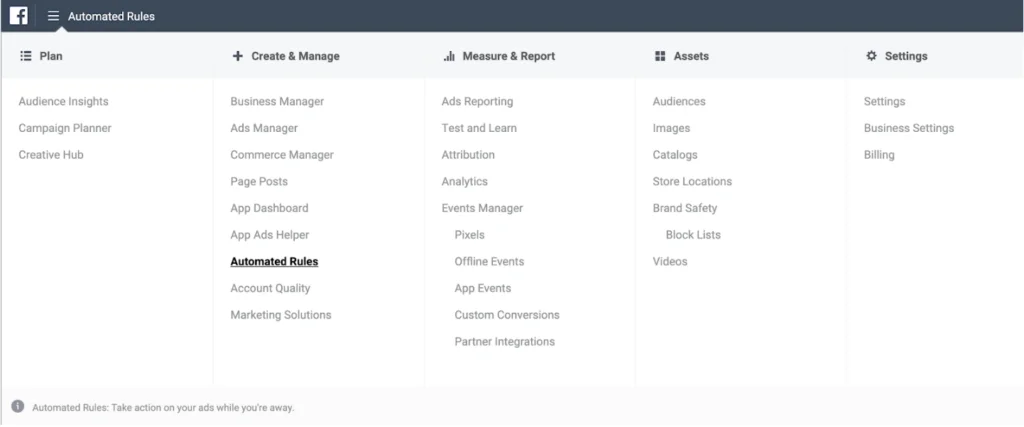Open Audience Insights

tap(63, 101)
